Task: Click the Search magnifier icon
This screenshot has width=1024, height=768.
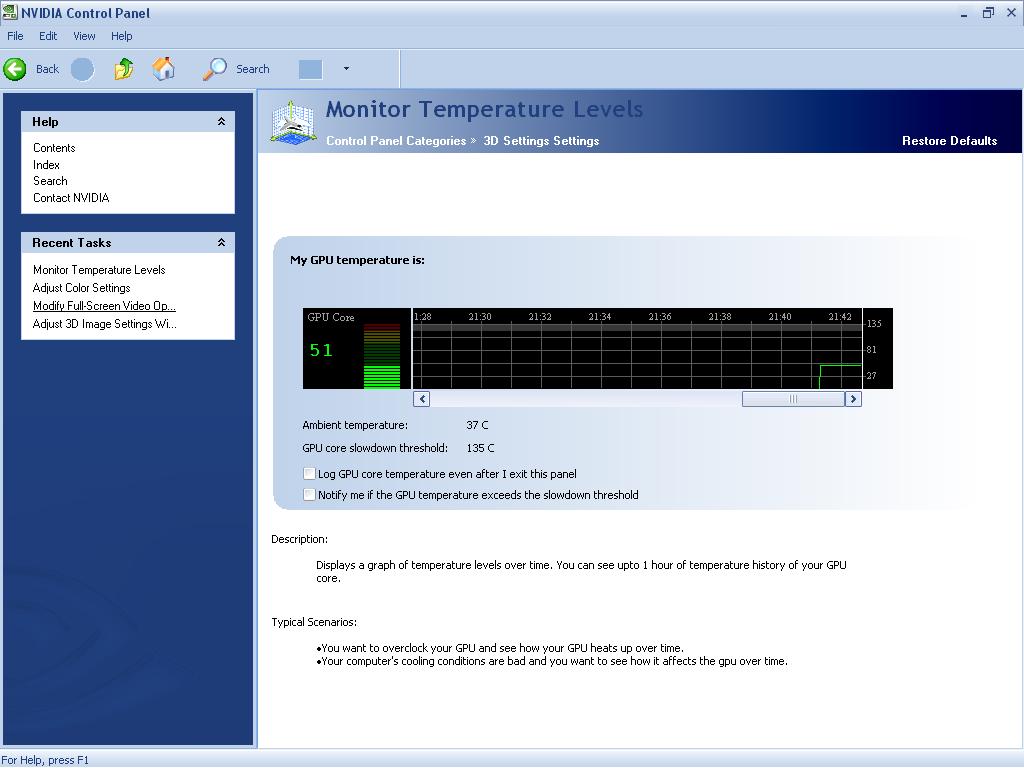Action: 214,69
